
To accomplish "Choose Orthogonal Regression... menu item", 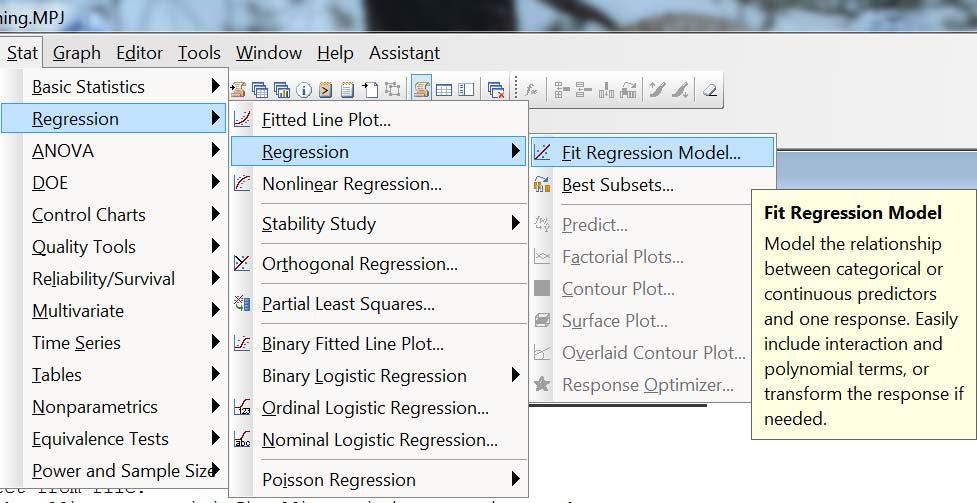I will [379, 264].
